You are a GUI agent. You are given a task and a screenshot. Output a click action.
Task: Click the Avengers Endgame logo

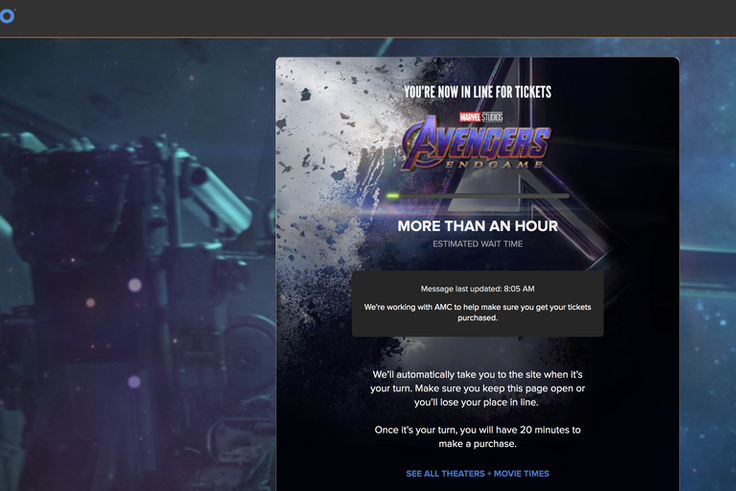point(477,143)
